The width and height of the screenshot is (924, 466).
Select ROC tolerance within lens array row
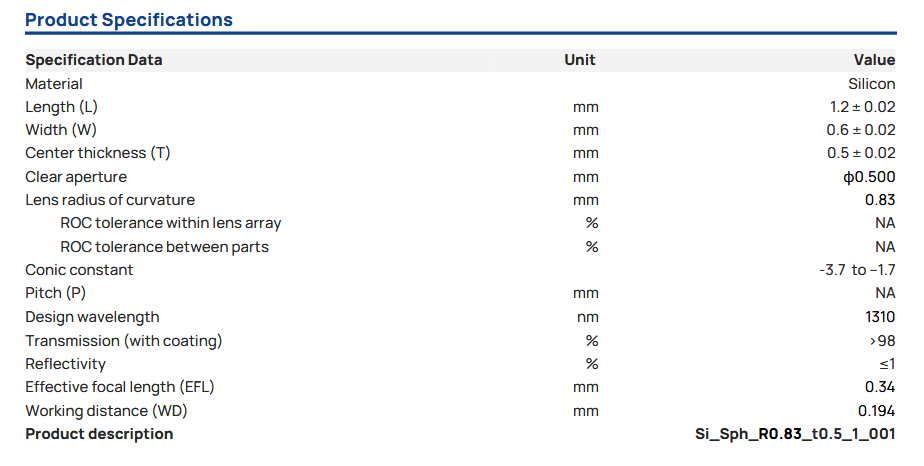pyautogui.click(x=171, y=223)
